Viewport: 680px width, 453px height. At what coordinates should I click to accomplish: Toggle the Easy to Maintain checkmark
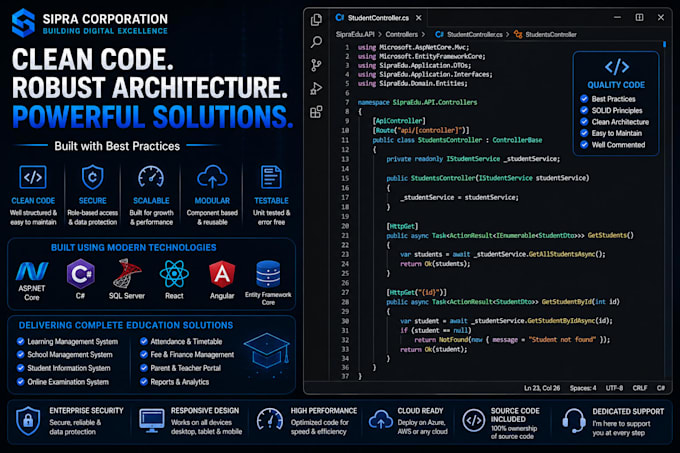584,133
